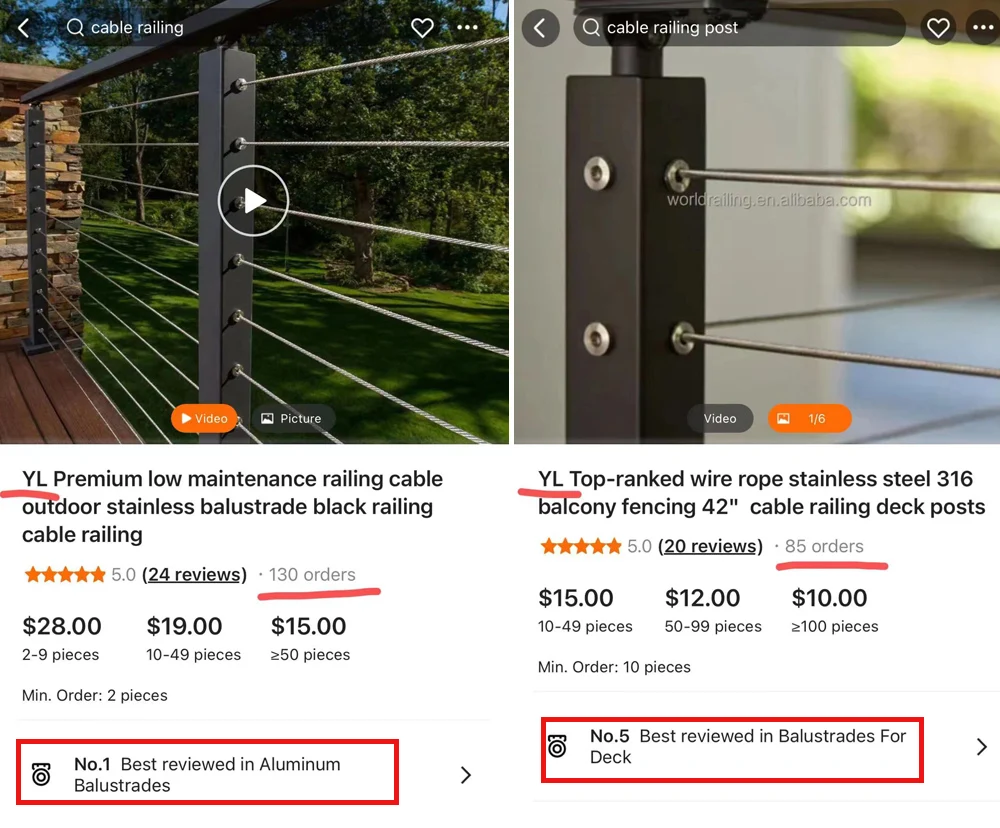Switch to the Video tab on left listing
The height and width of the screenshot is (828, 1000).
tap(204, 418)
